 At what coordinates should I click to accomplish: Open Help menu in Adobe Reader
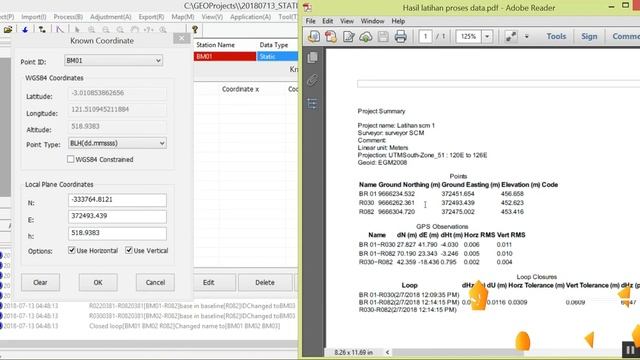pos(398,21)
